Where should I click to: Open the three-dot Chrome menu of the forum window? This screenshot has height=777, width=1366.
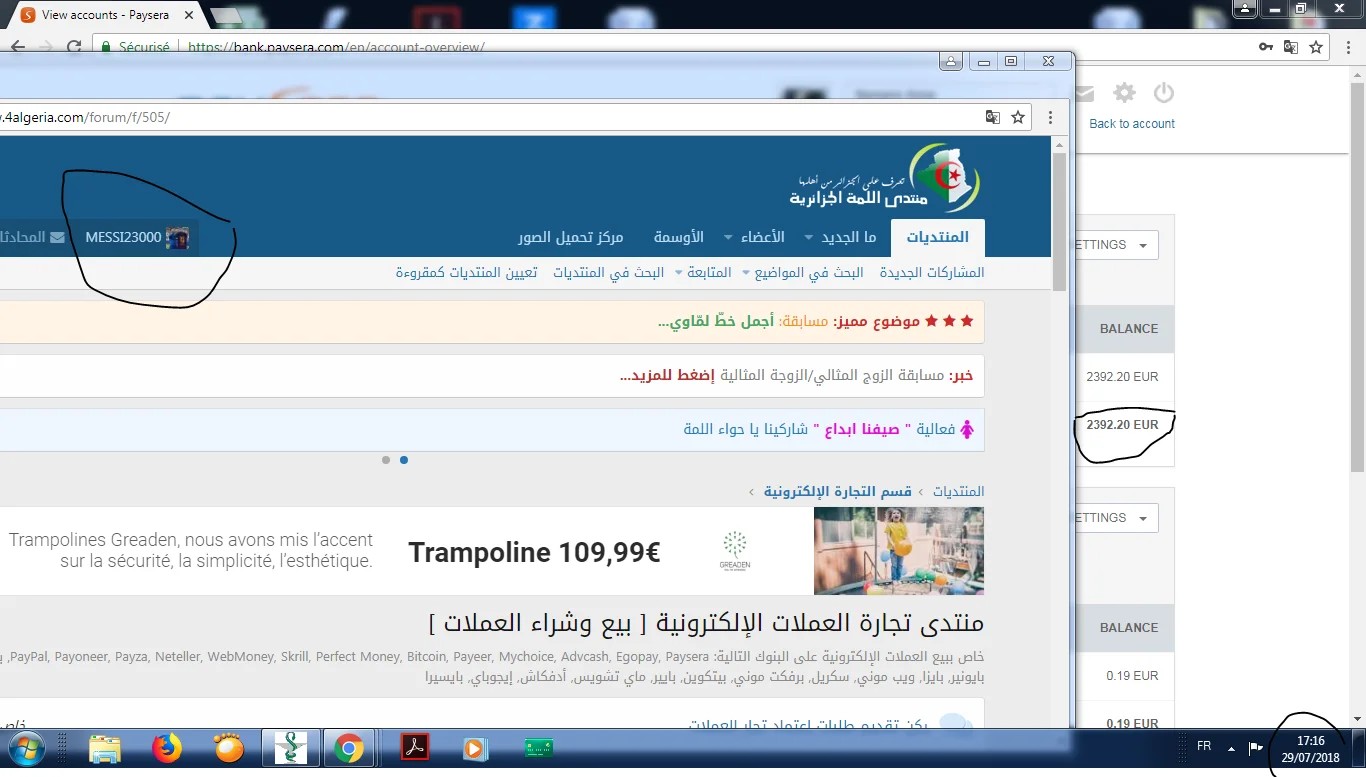(x=1050, y=117)
